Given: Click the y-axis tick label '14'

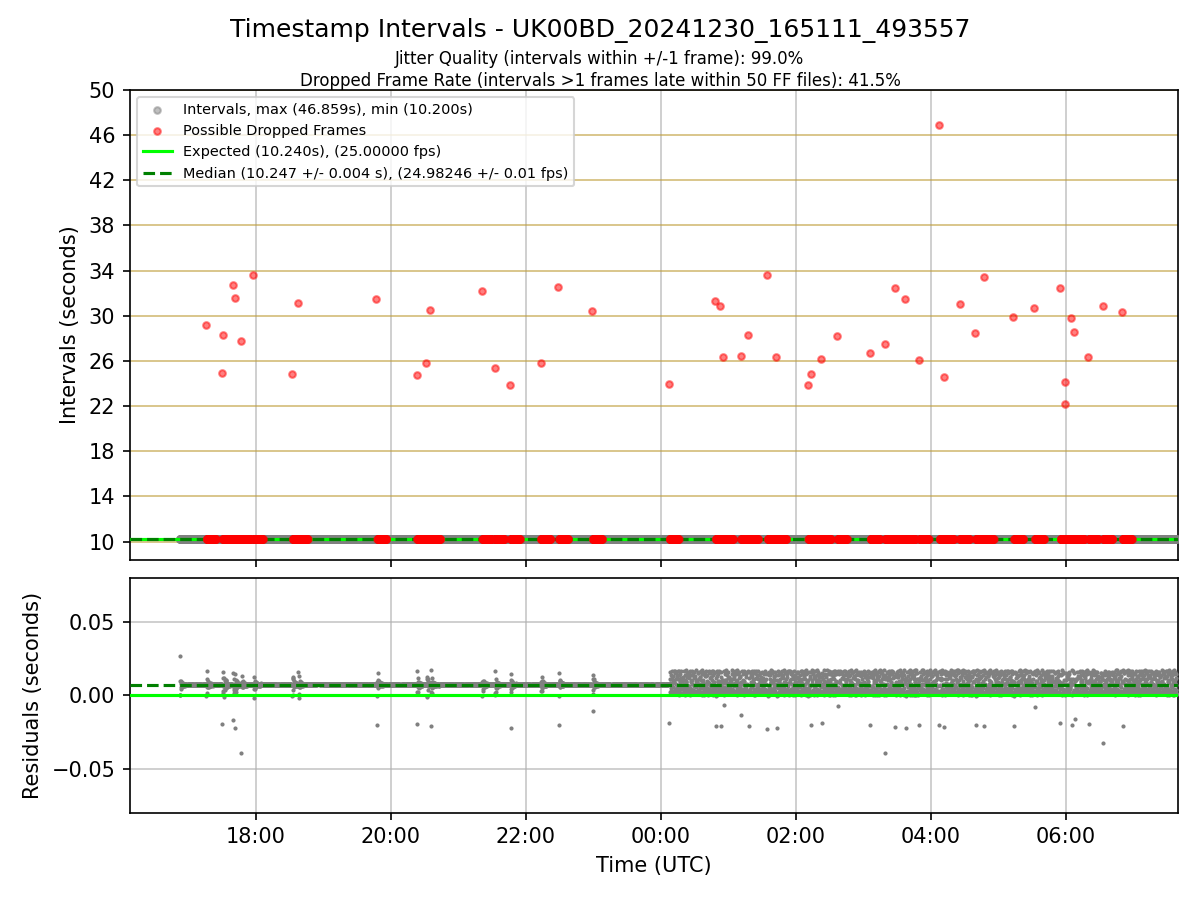Looking at the screenshot, I should tap(103, 497).
